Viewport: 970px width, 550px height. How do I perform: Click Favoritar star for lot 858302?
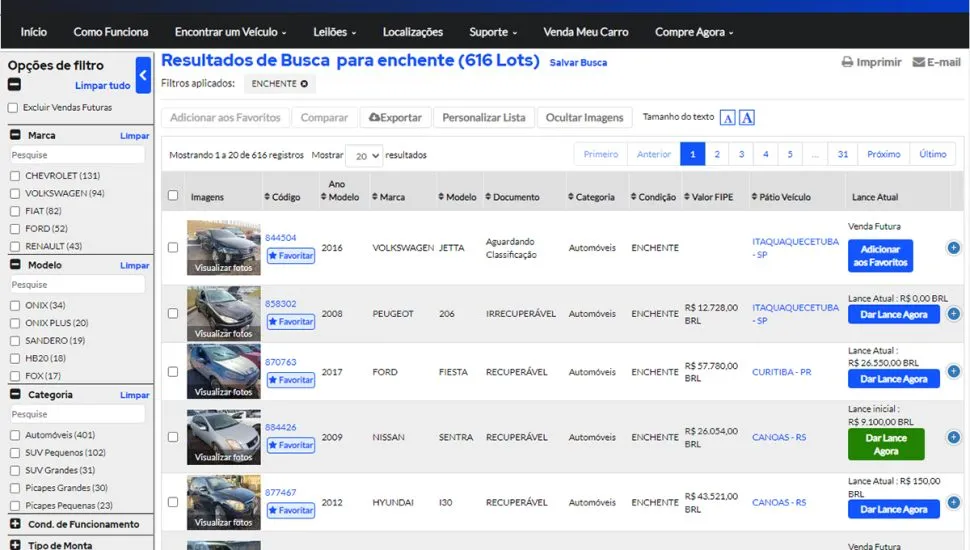tap(291, 322)
